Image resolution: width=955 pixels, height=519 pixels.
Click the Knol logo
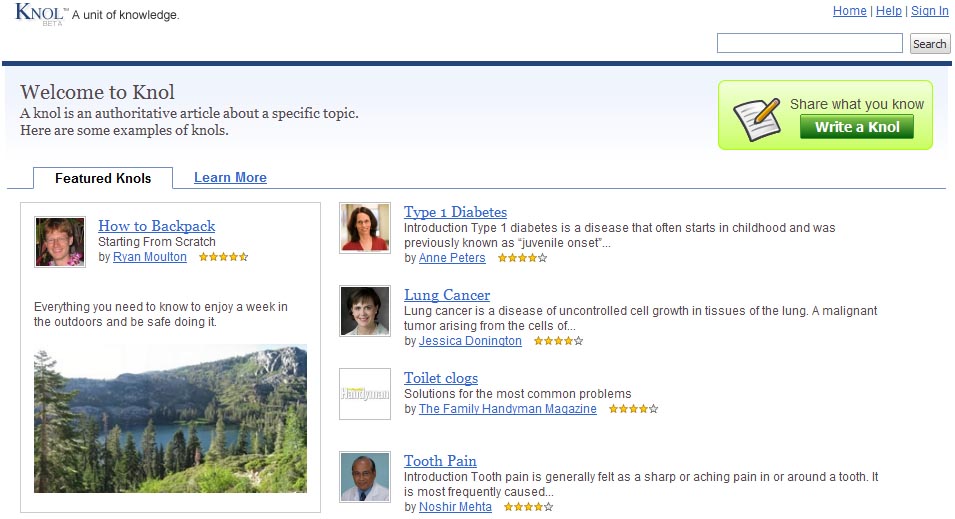(x=39, y=13)
